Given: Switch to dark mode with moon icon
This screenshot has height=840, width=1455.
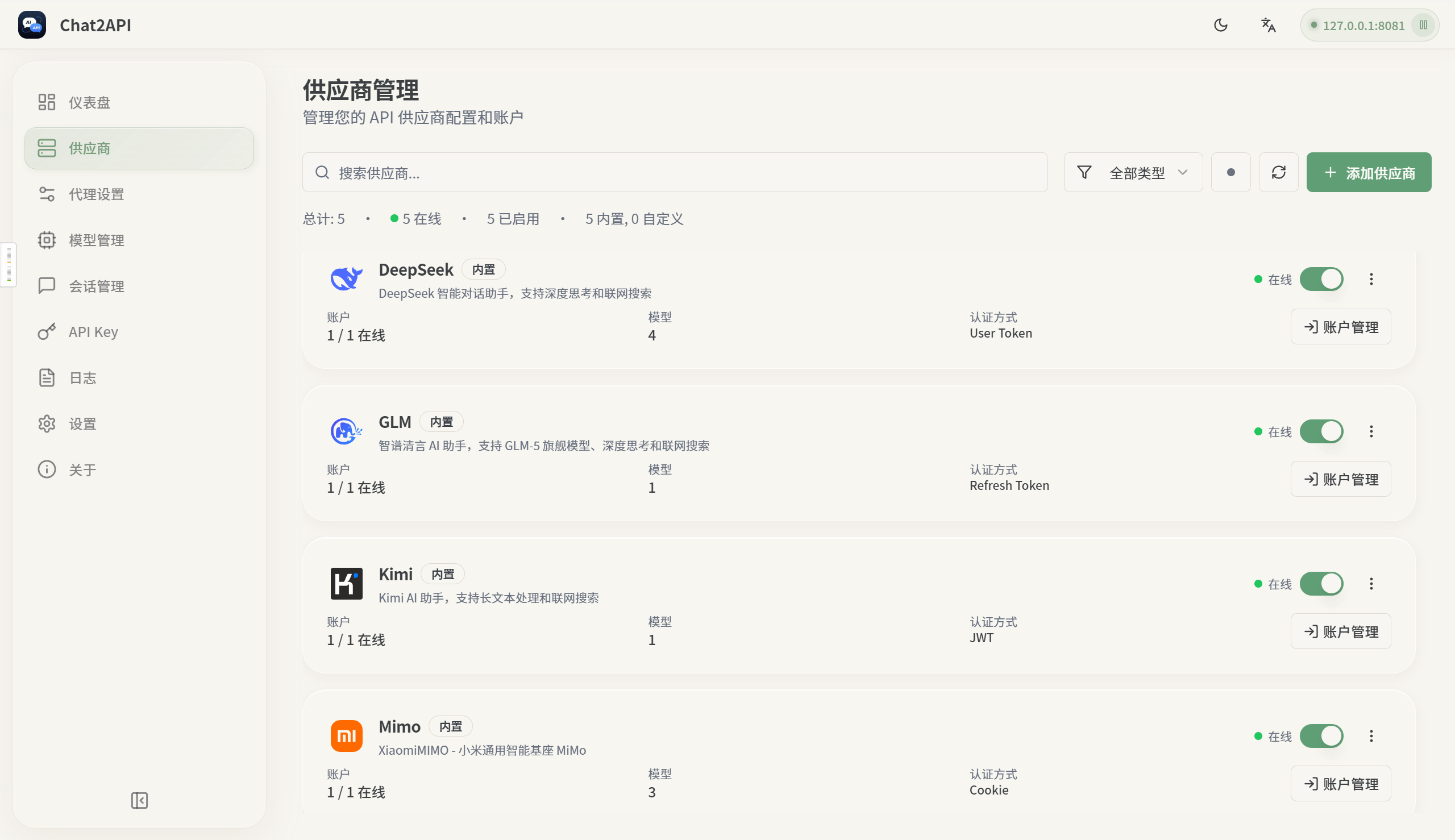Looking at the screenshot, I should [1220, 25].
